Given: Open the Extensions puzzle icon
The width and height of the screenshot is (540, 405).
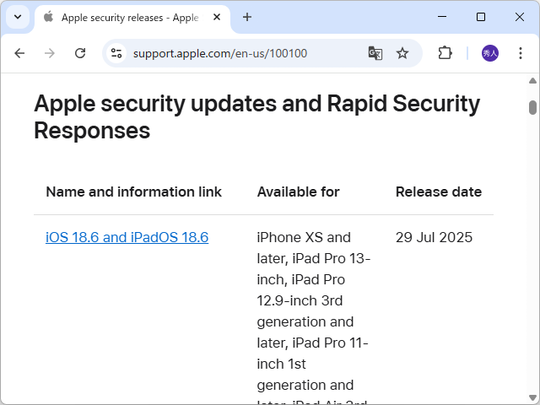Looking at the screenshot, I should coord(445,53).
